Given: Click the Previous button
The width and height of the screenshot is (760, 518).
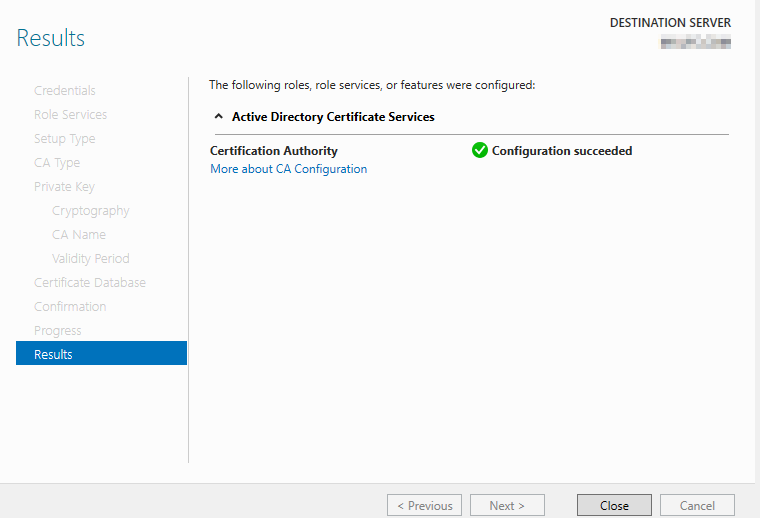Looking at the screenshot, I should (x=424, y=506).
